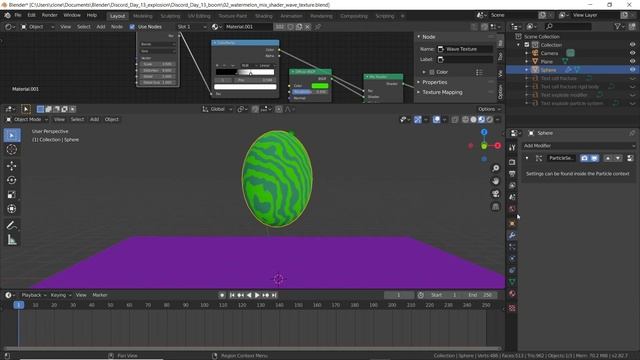The width and height of the screenshot is (640, 360).
Task: Toggle visibility eye of Collection in outliner
Action: coord(632,45)
